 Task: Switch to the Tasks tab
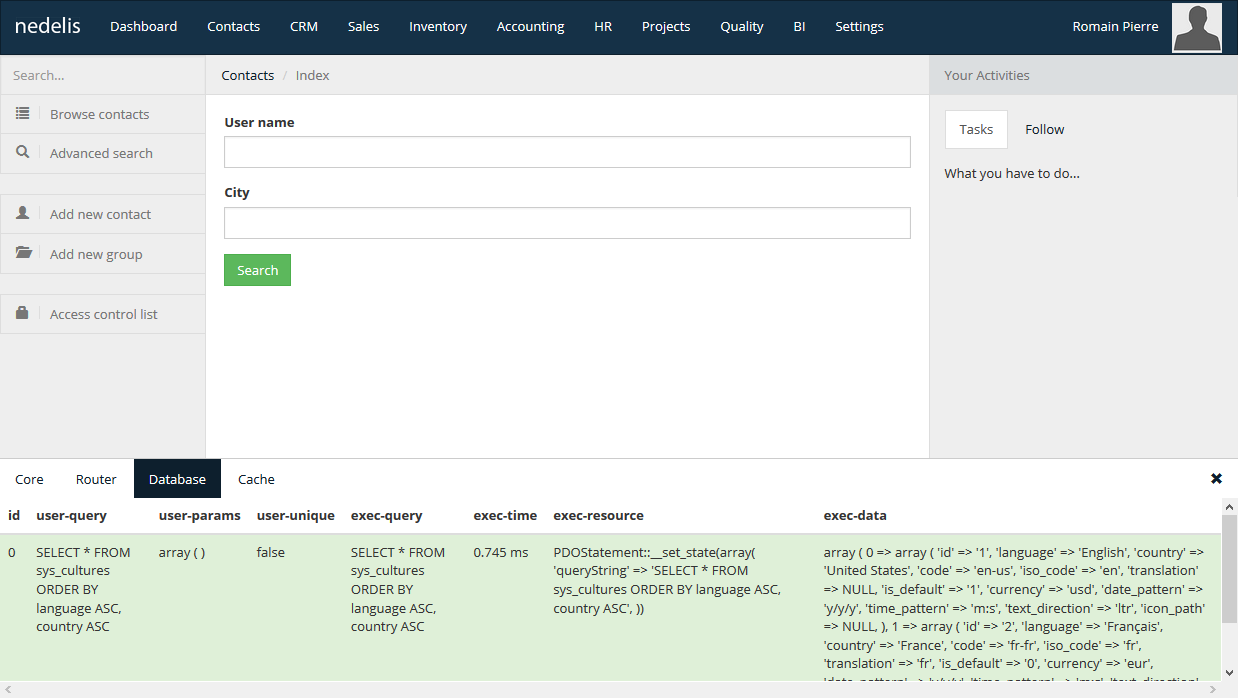tap(976, 129)
